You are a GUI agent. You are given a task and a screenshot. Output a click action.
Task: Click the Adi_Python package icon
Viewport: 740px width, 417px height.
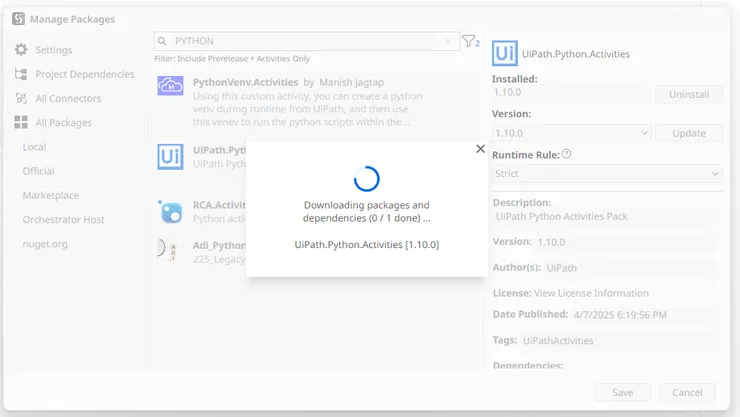(x=168, y=250)
